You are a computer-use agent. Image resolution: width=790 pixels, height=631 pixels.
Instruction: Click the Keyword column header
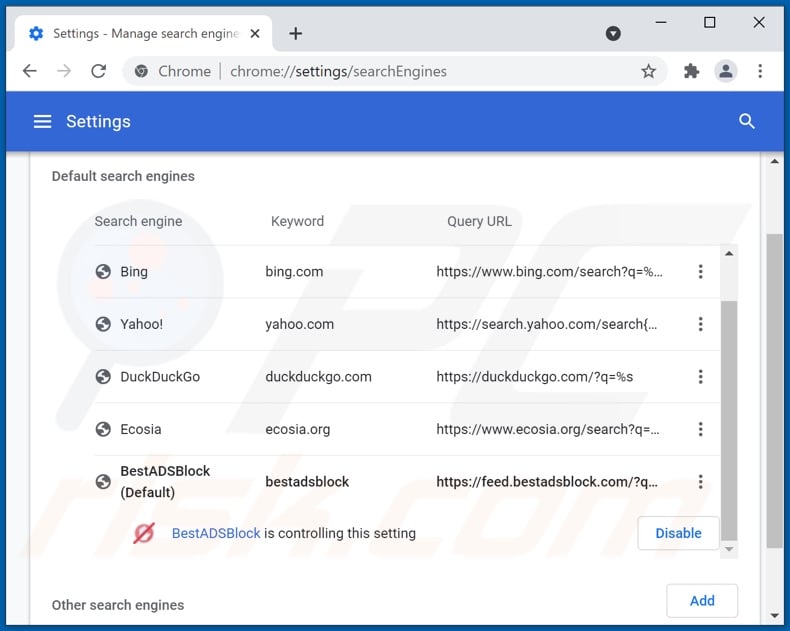point(297,221)
